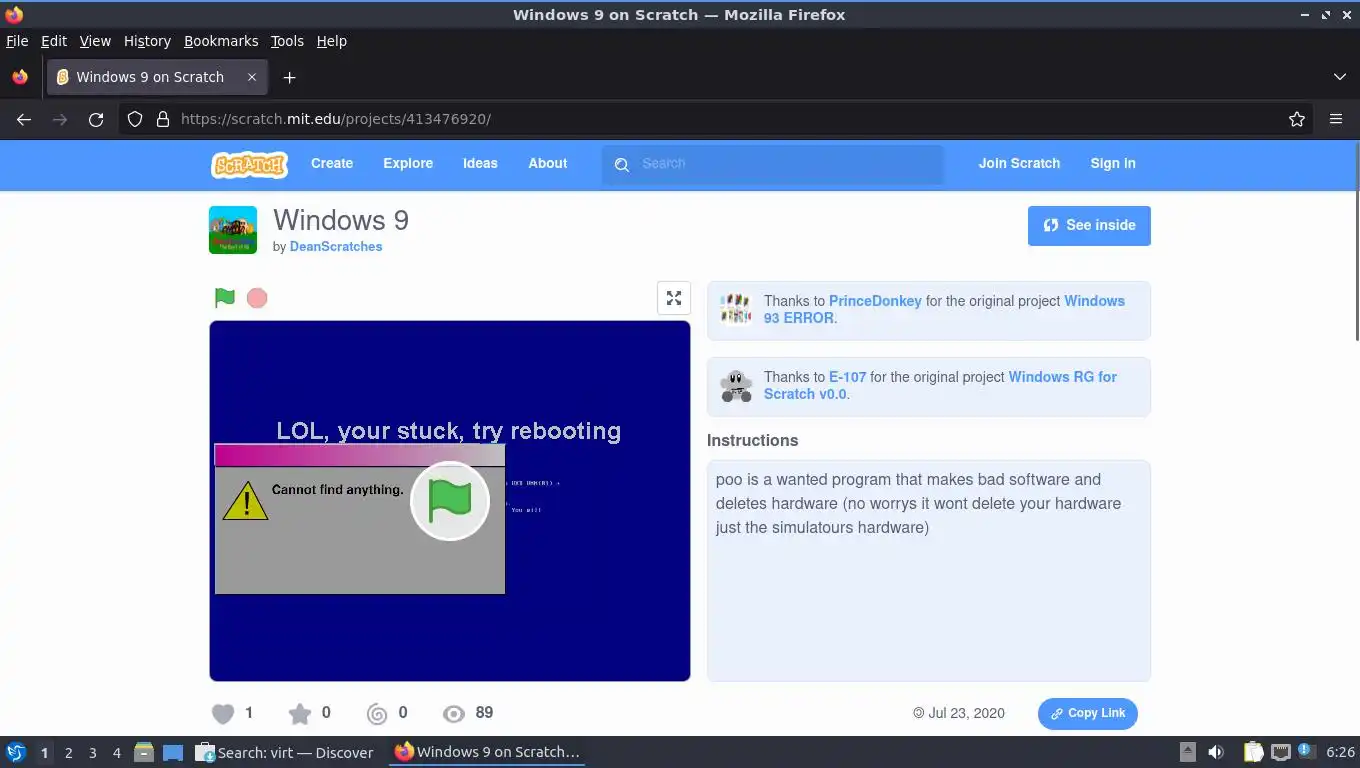
Task: Click Join Scratch link
Action: [1019, 163]
